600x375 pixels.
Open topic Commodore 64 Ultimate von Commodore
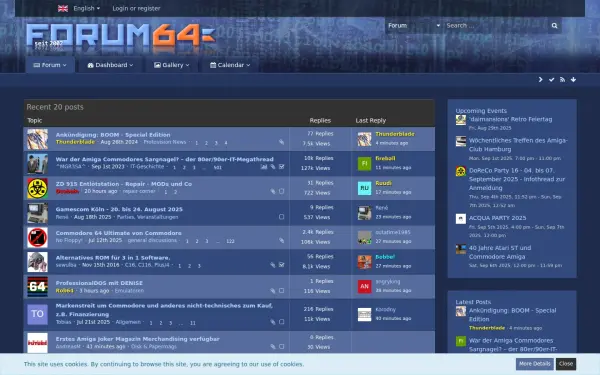point(119,233)
